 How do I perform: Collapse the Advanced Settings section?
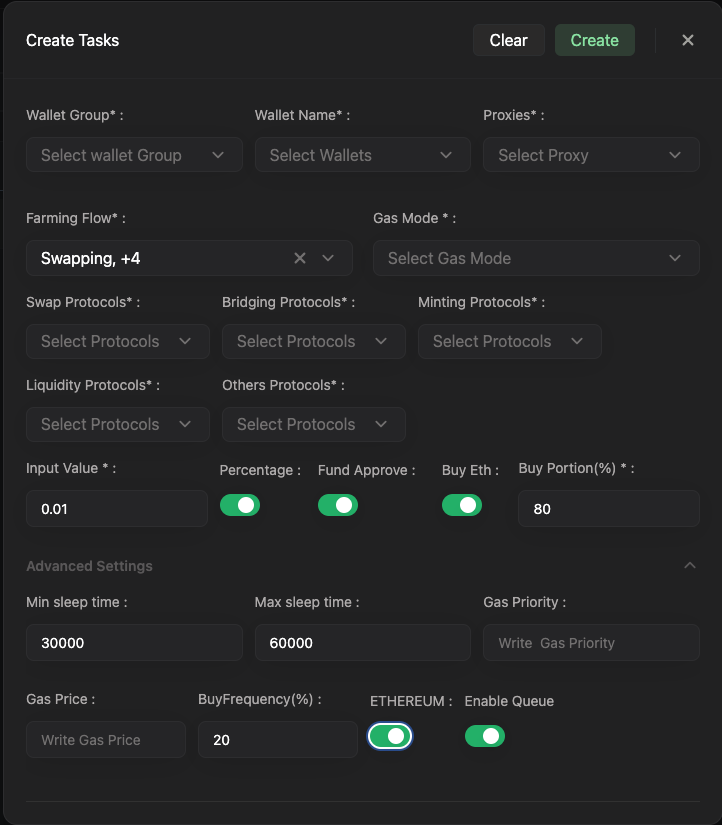pos(689,566)
